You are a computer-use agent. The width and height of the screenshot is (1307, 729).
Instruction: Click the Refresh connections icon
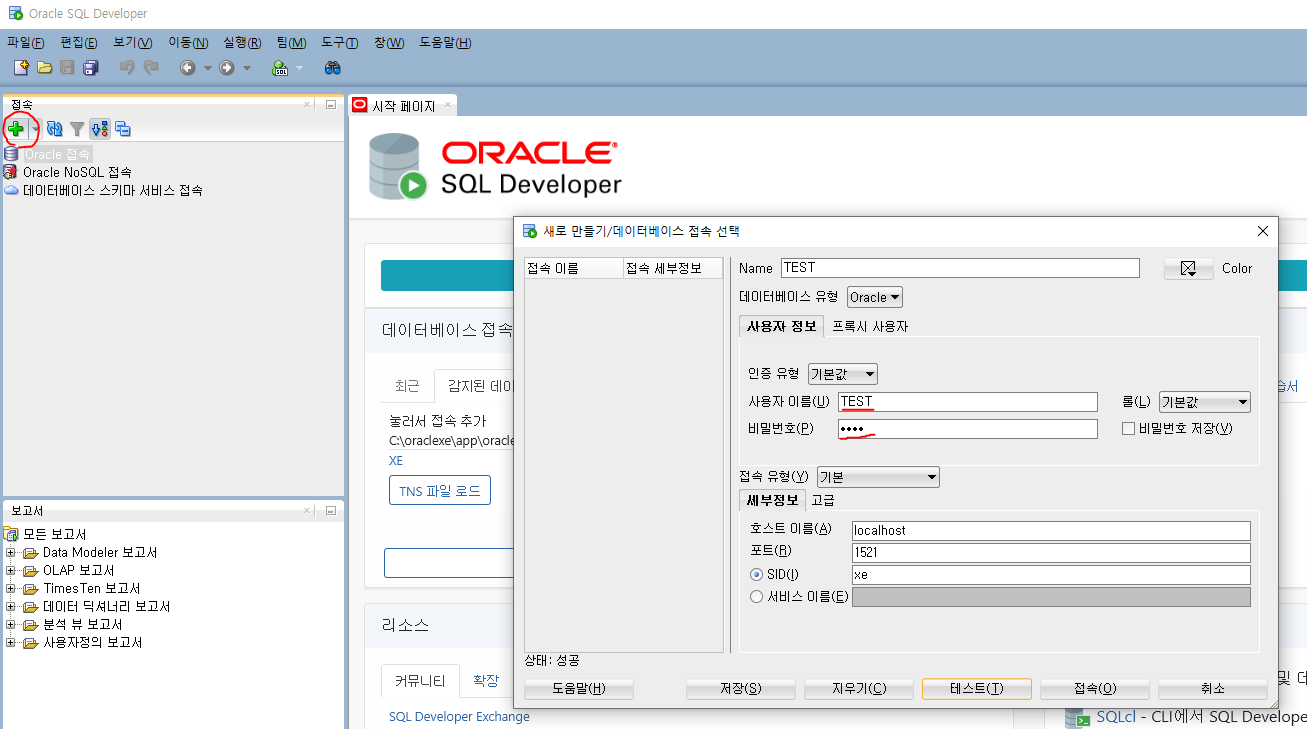tap(55, 129)
